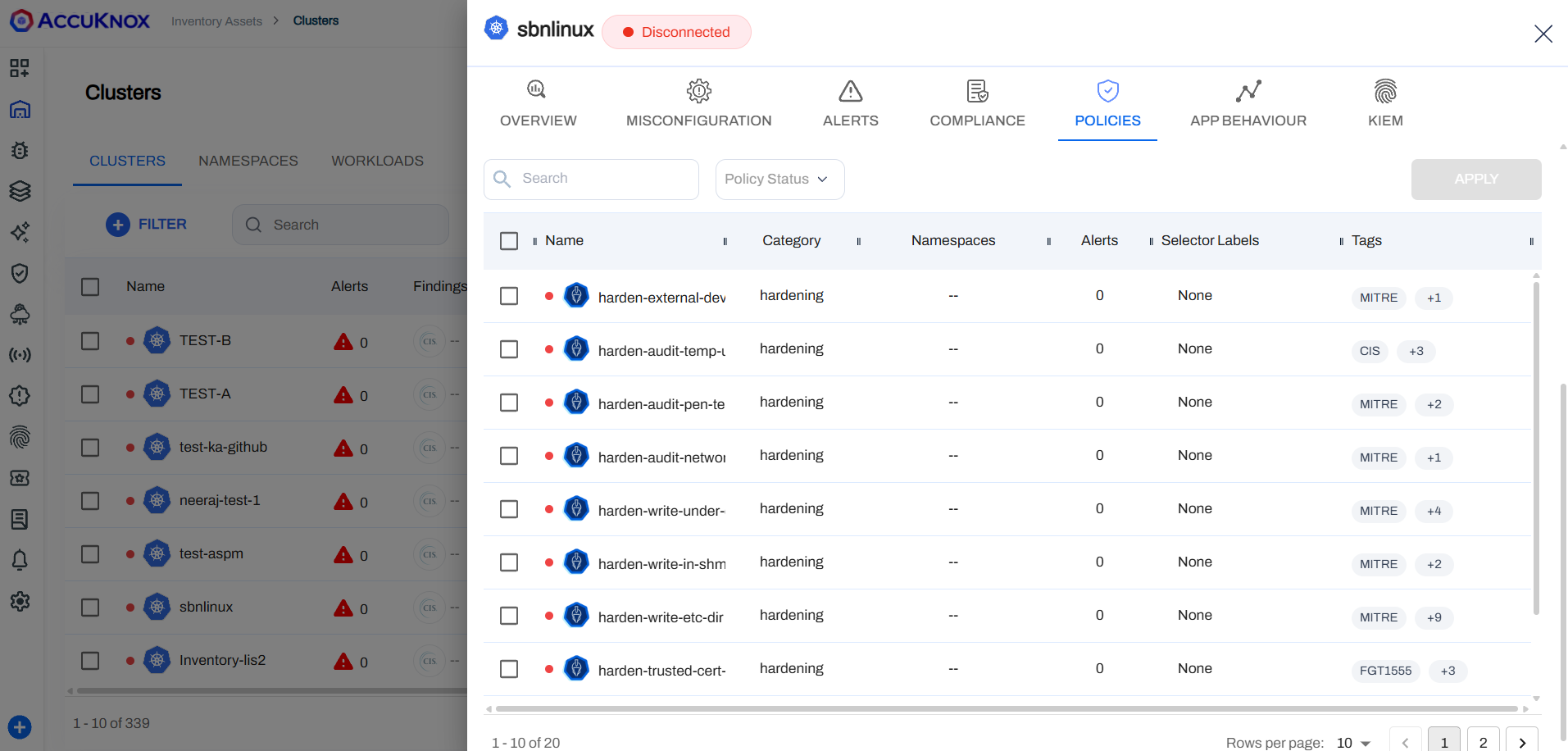This screenshot has height=751, width=1568.
Task: Click the search magnifier icon in policies
Action: pyautogui.click(x=502, y=179)
